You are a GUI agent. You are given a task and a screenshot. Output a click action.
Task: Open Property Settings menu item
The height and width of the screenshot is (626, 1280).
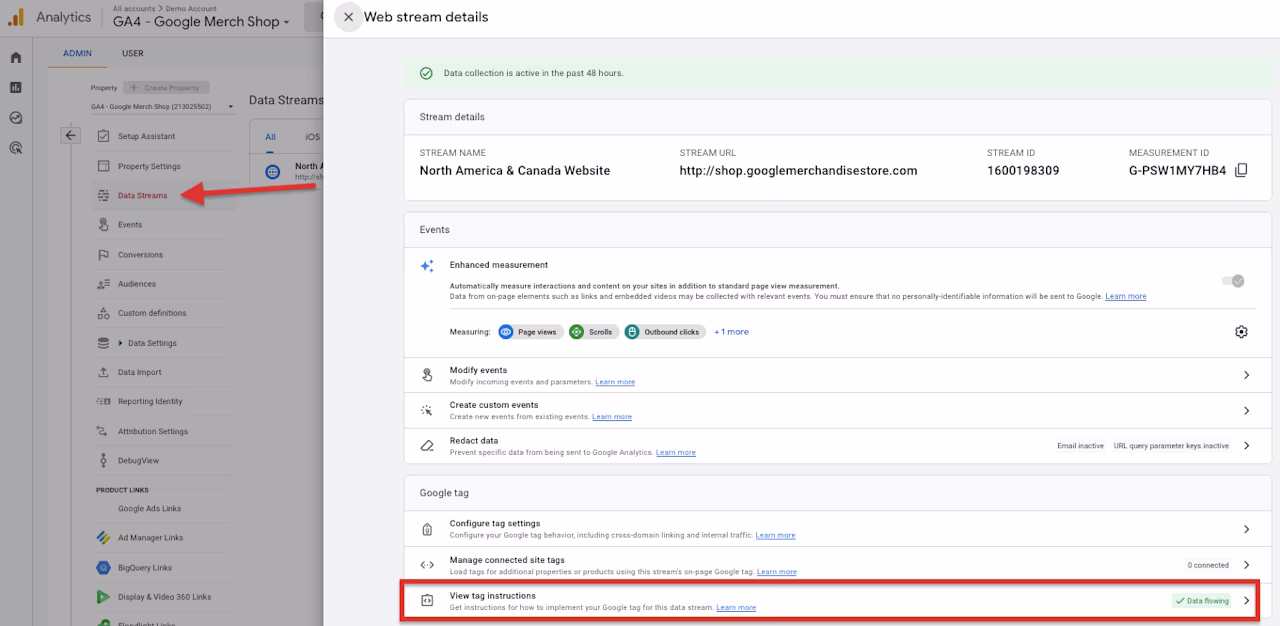pyautogui.click(x=149, y=166)
